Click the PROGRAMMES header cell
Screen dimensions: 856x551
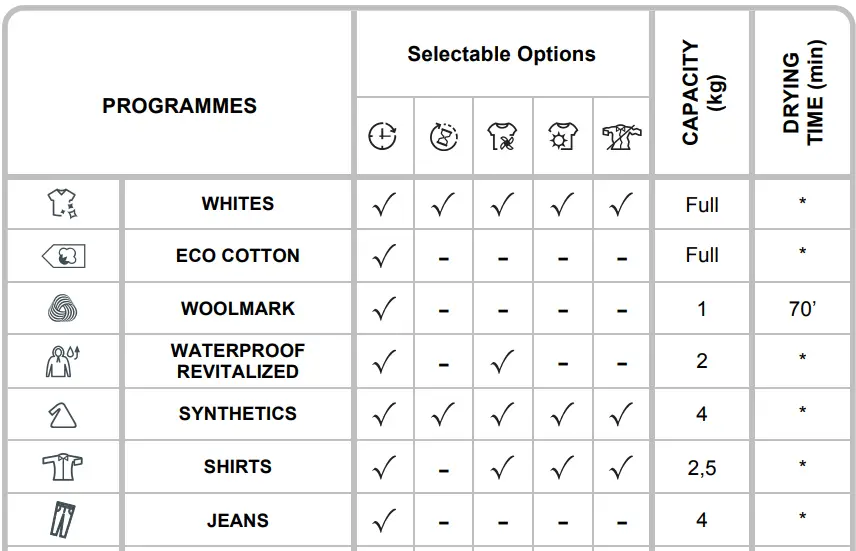(179, 105)
